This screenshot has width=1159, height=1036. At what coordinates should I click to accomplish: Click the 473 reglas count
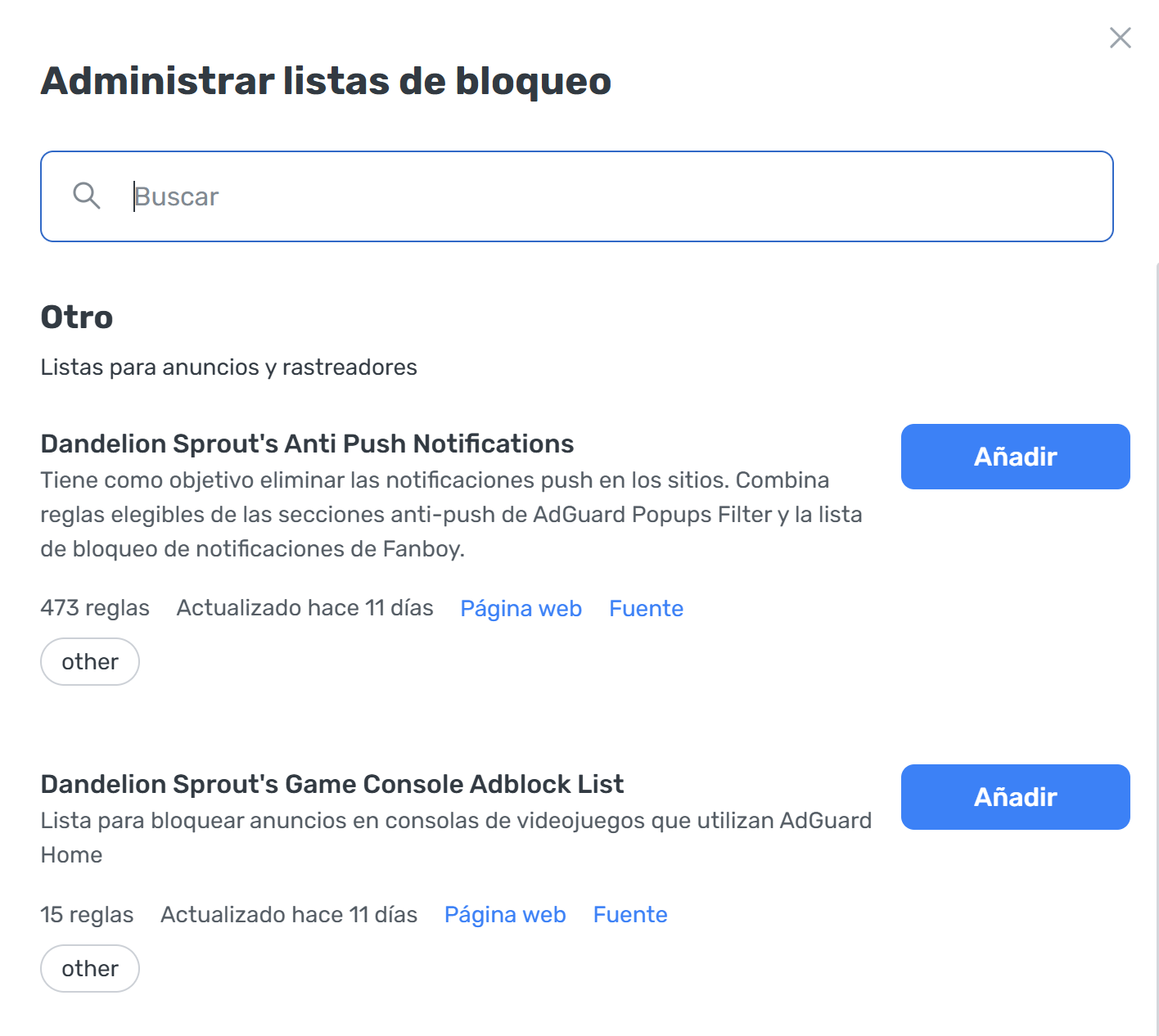click(x=95, y=608)
